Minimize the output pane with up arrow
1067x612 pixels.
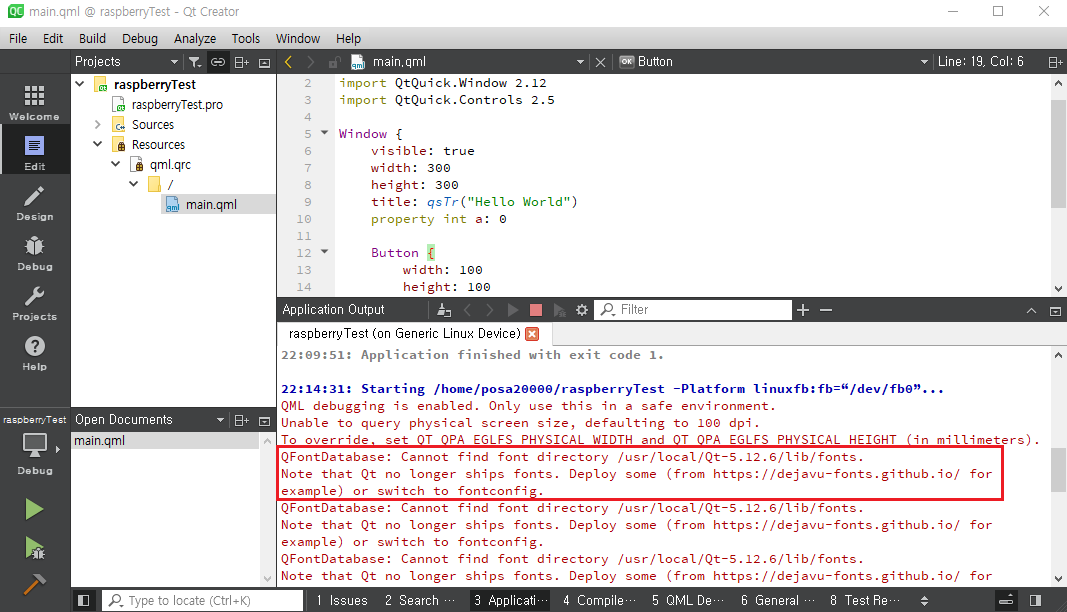point(1032,310)
